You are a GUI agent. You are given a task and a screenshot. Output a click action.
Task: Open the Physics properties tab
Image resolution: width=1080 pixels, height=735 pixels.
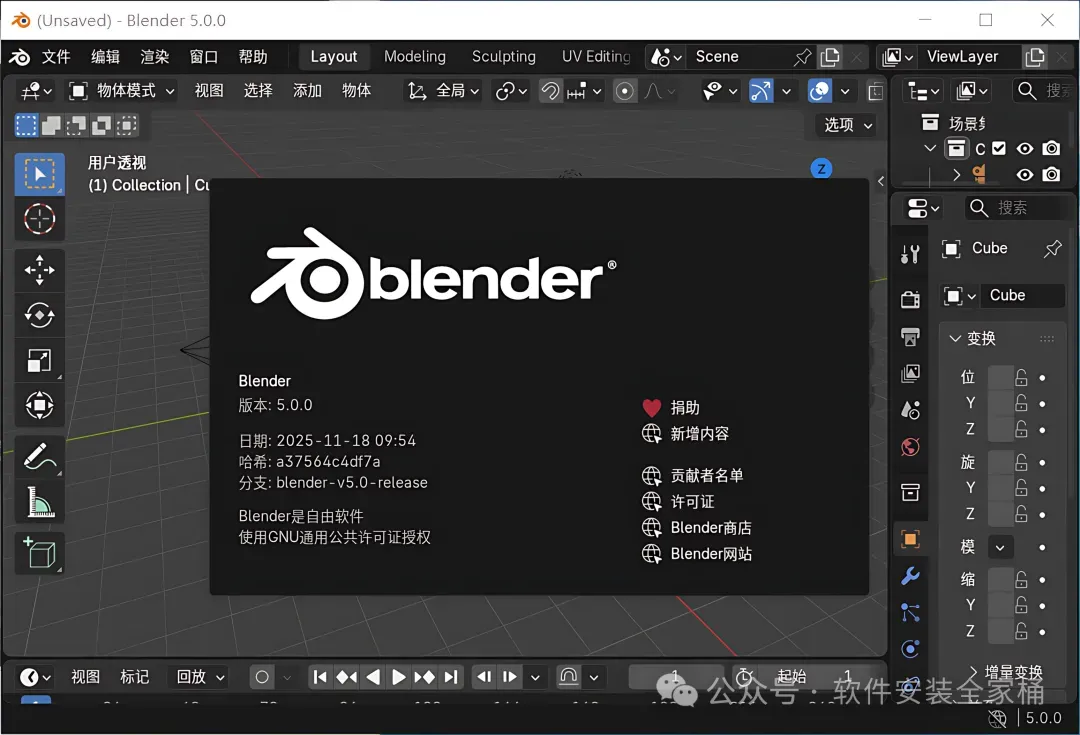[x=910, y=649]
